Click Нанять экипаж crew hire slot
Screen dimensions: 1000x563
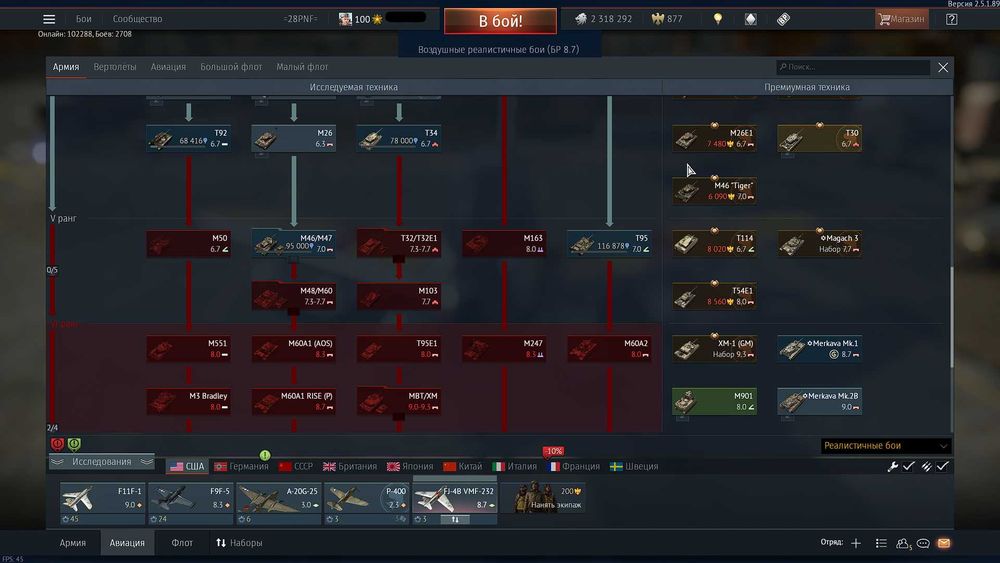[x=543, y=499]
